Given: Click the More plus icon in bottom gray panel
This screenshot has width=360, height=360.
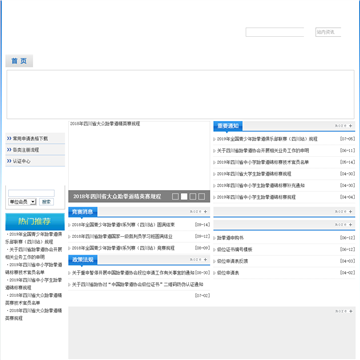Looking at the screenshot, I should click(344, 311).
